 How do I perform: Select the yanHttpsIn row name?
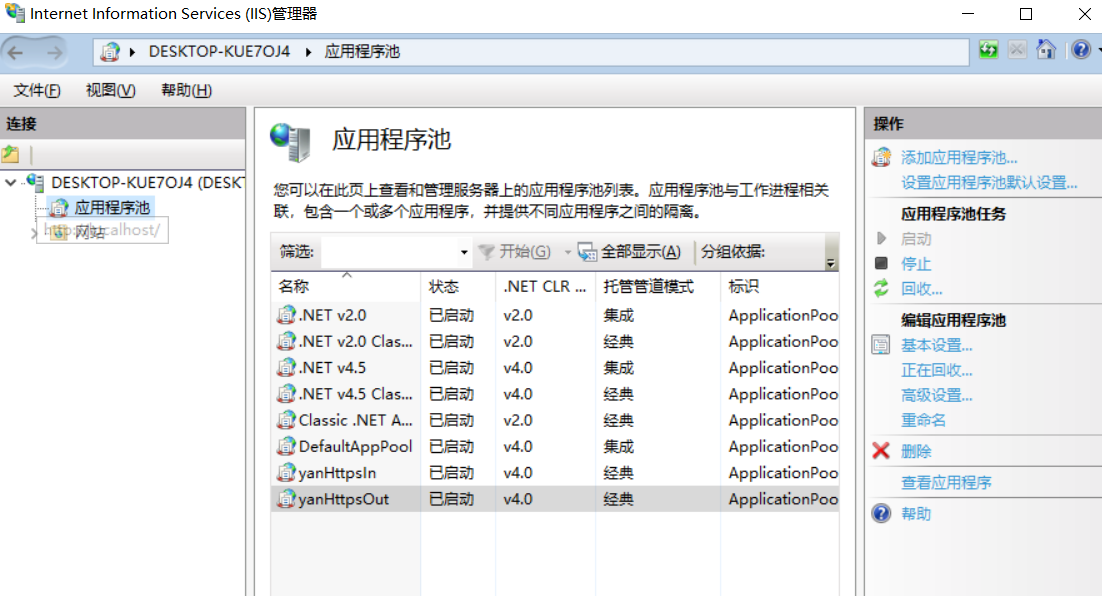pyautogui.click(x=337, y=473)
